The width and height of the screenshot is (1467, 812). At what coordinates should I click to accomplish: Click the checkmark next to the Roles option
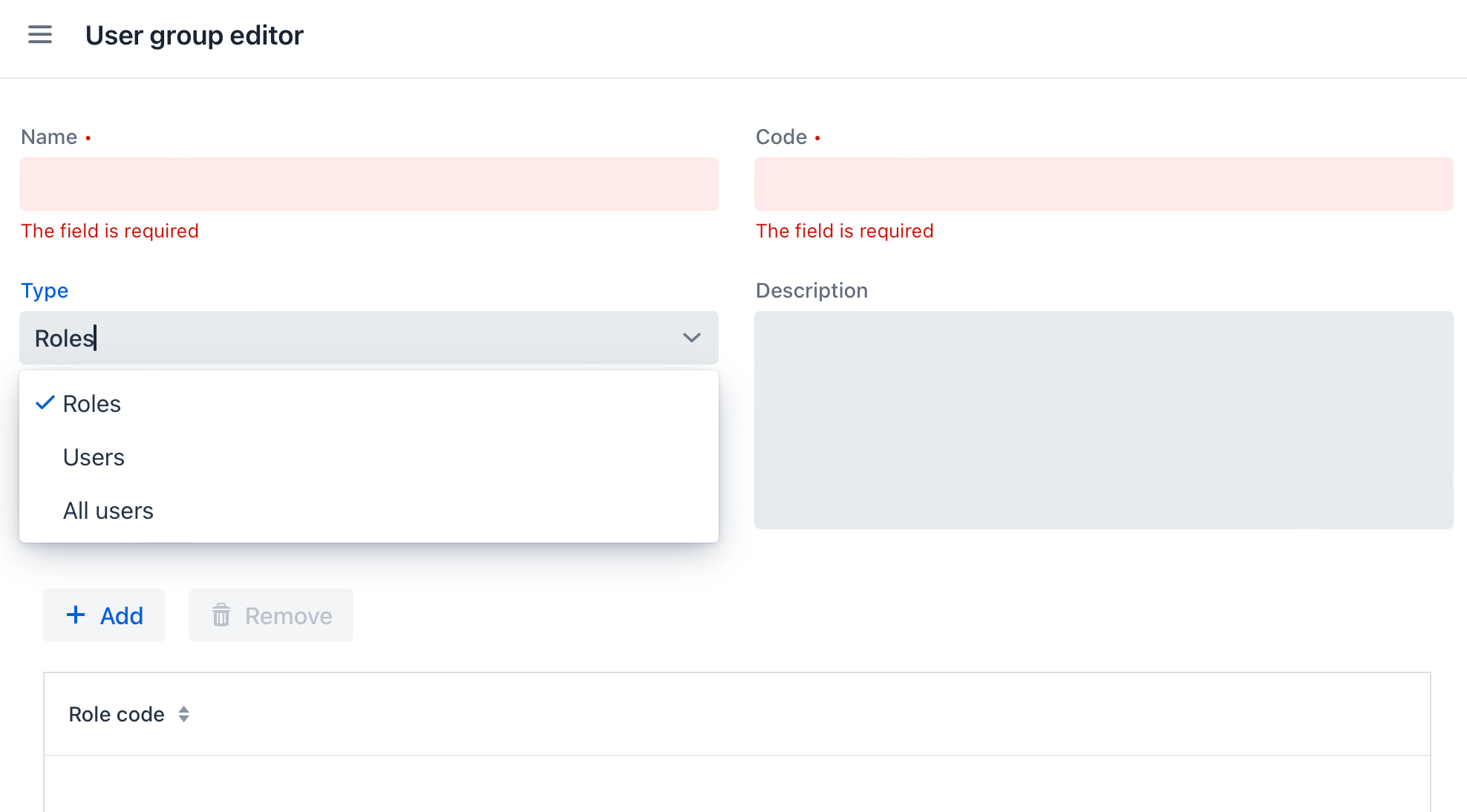coord(45,403)
